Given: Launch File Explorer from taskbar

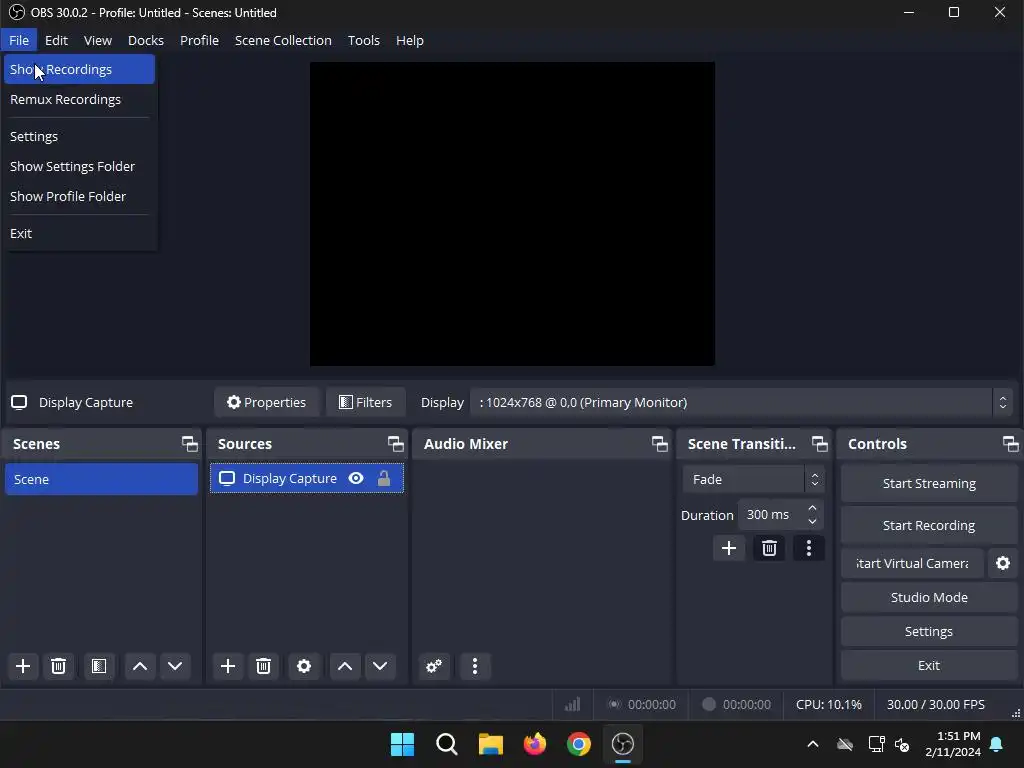Looking at the screenshot, I should point(490,744).
